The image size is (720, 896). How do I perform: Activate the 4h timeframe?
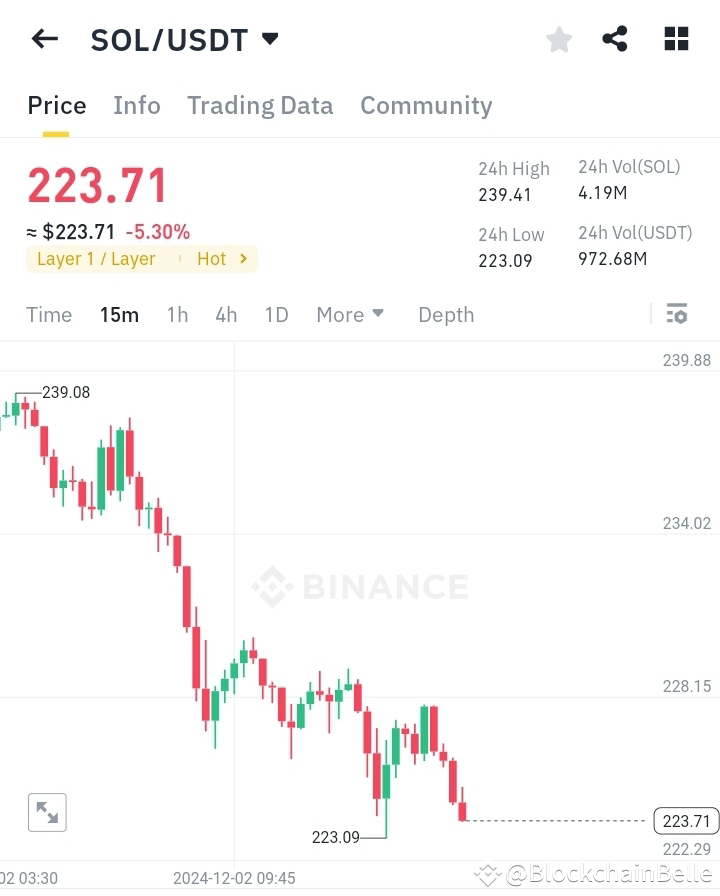click(x=225, y=314)
